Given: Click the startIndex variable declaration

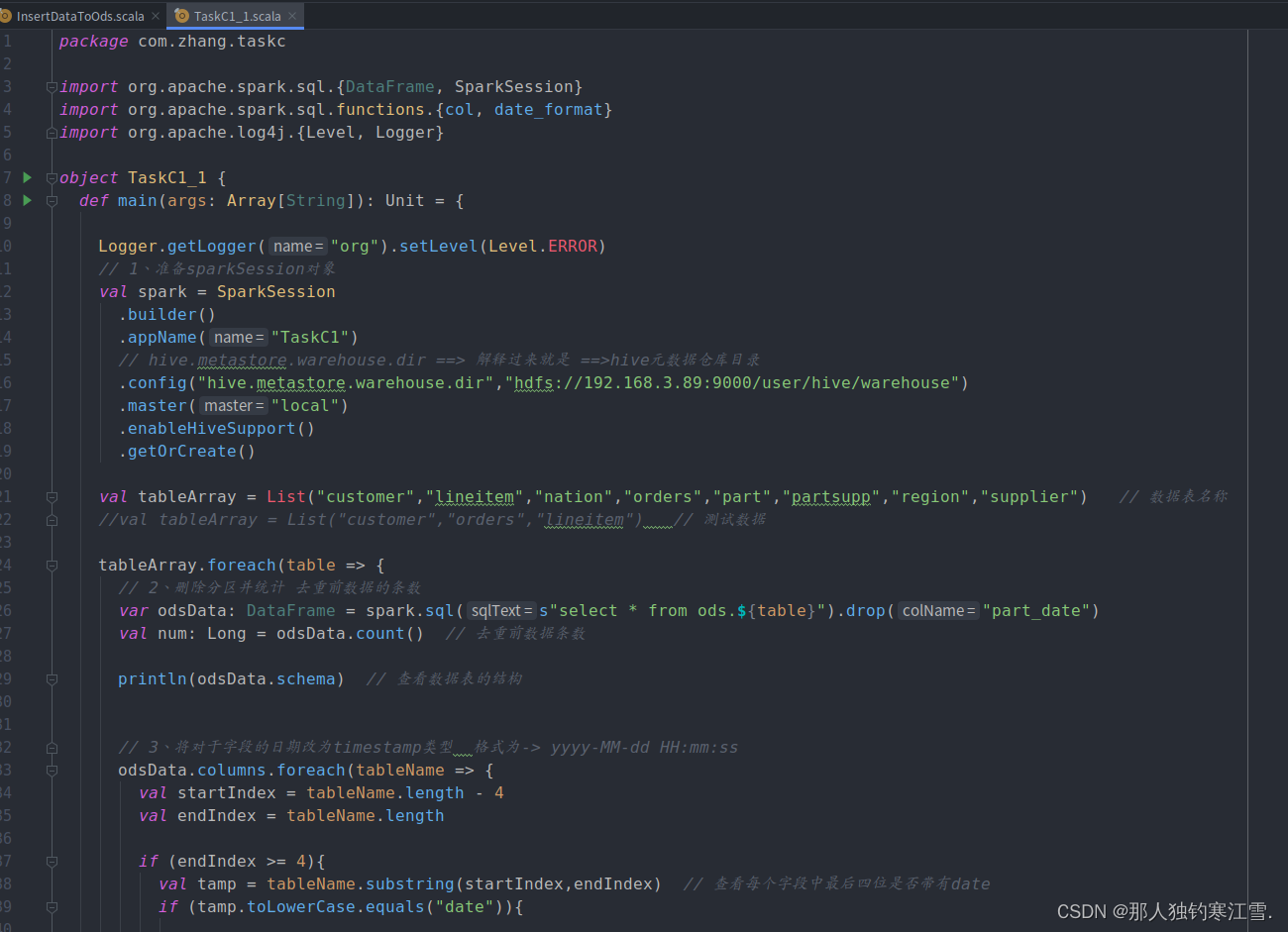Looking at the screenshot, I should pyautogui.click(x=227, y=793).
